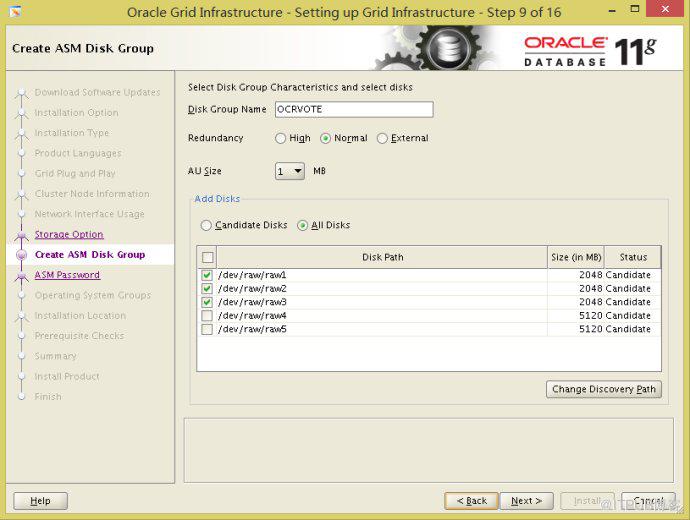This screenshot has width=690, height=520.
Task: Click the Status column header
Action: 633,257
